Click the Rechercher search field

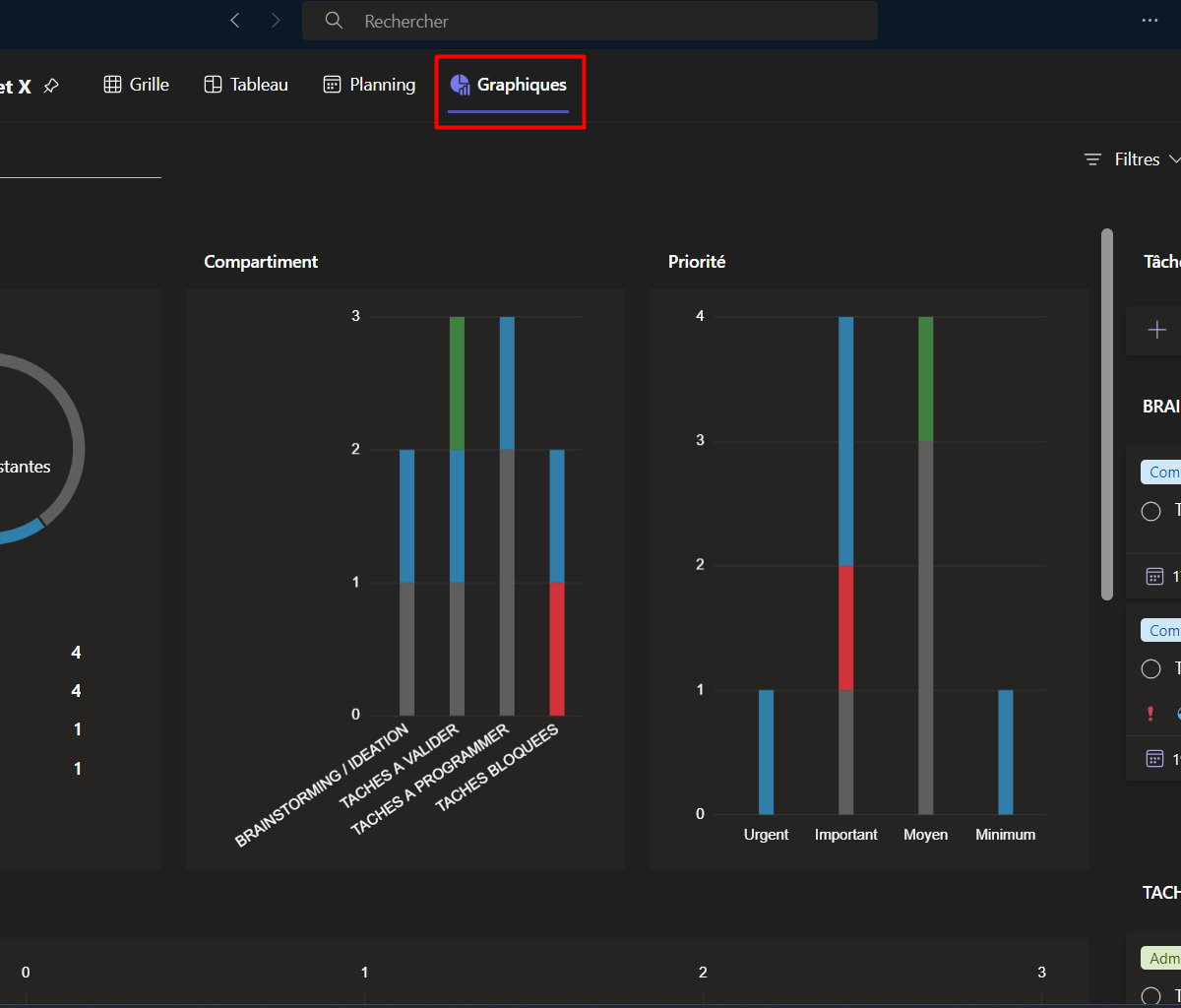[590, 21]
